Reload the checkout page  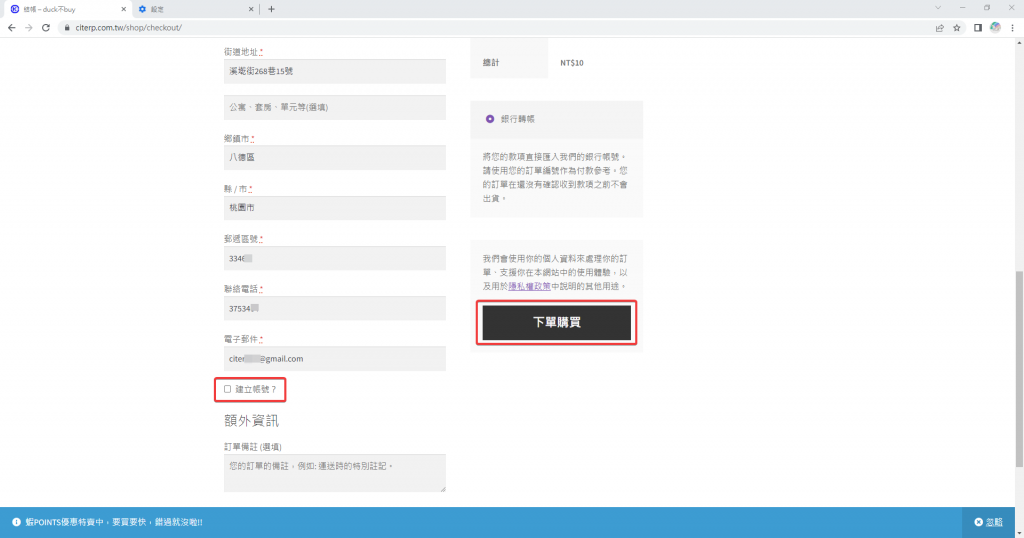coord(46,27)
